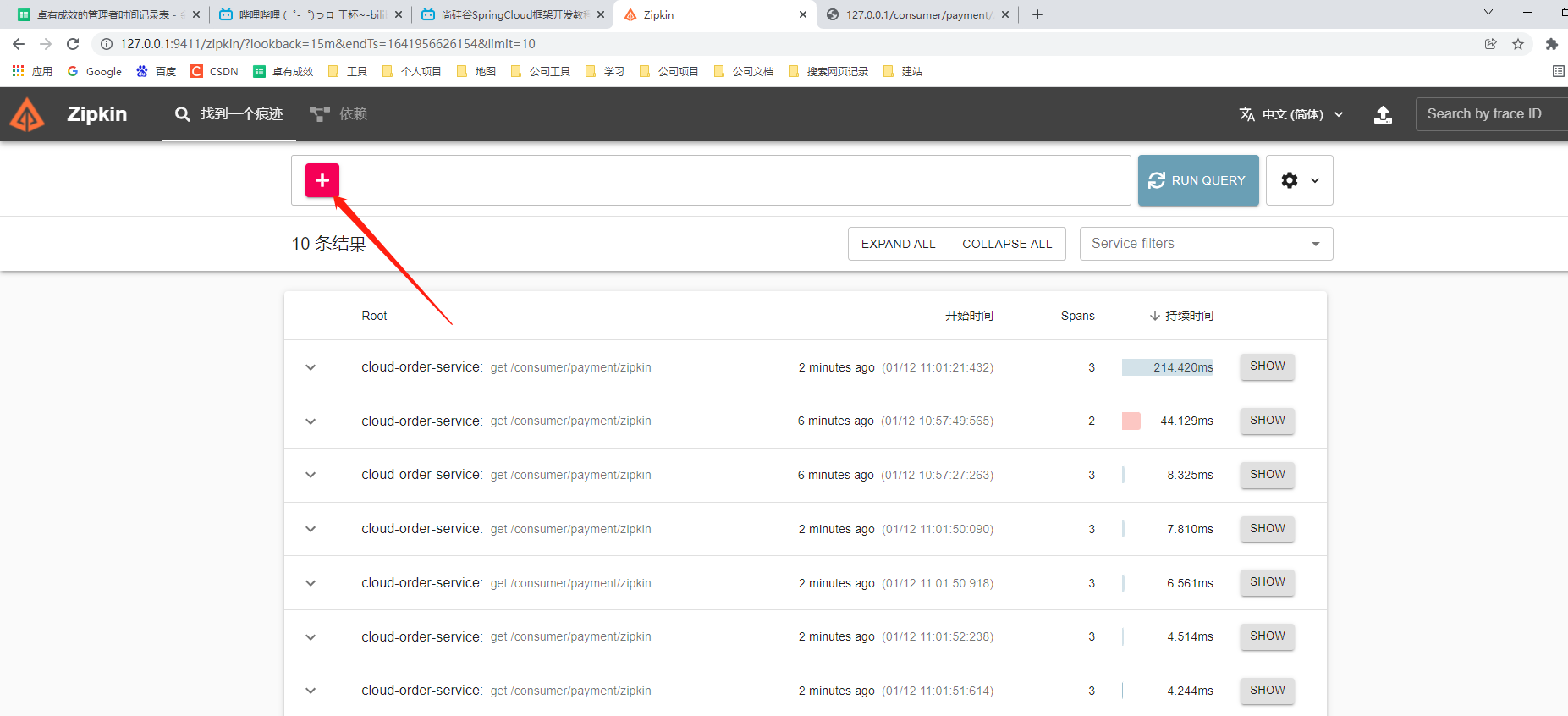Show the 44.129ms trace
Screen dimensions: 1568x716
tap(1267, 421)
